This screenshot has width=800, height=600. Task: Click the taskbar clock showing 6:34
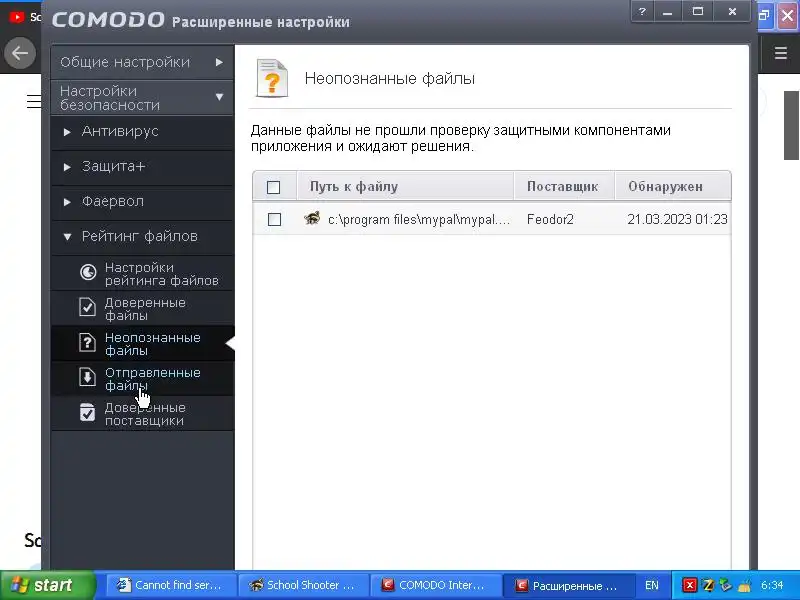[772, 585]
